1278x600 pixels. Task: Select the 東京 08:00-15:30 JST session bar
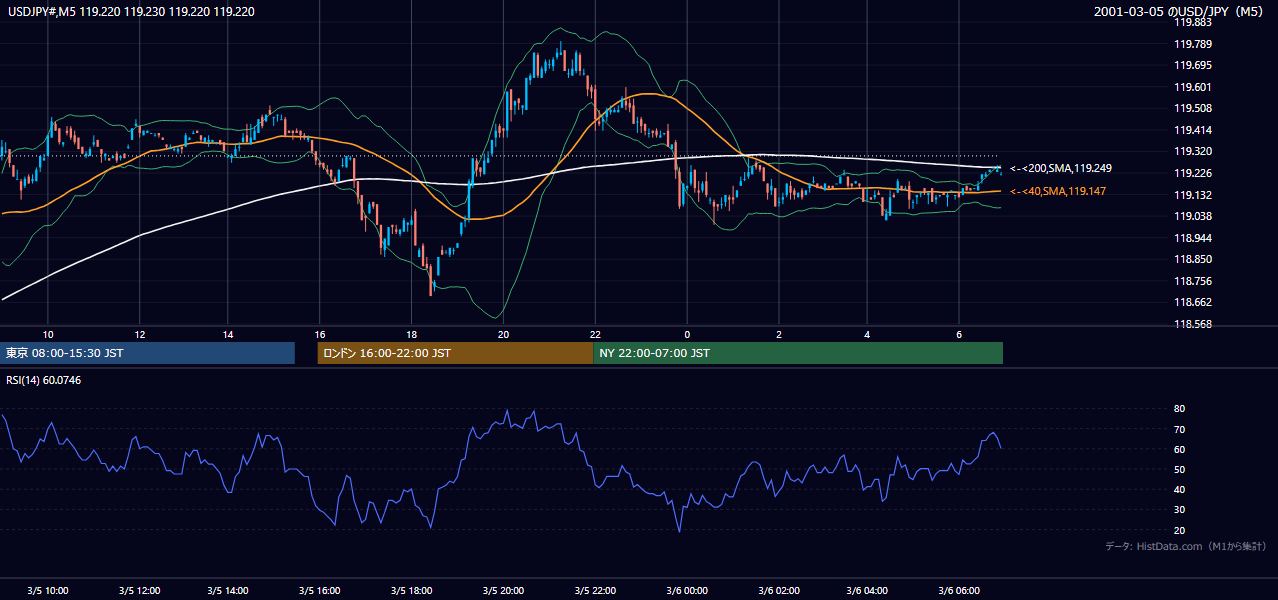coord(148,353)
